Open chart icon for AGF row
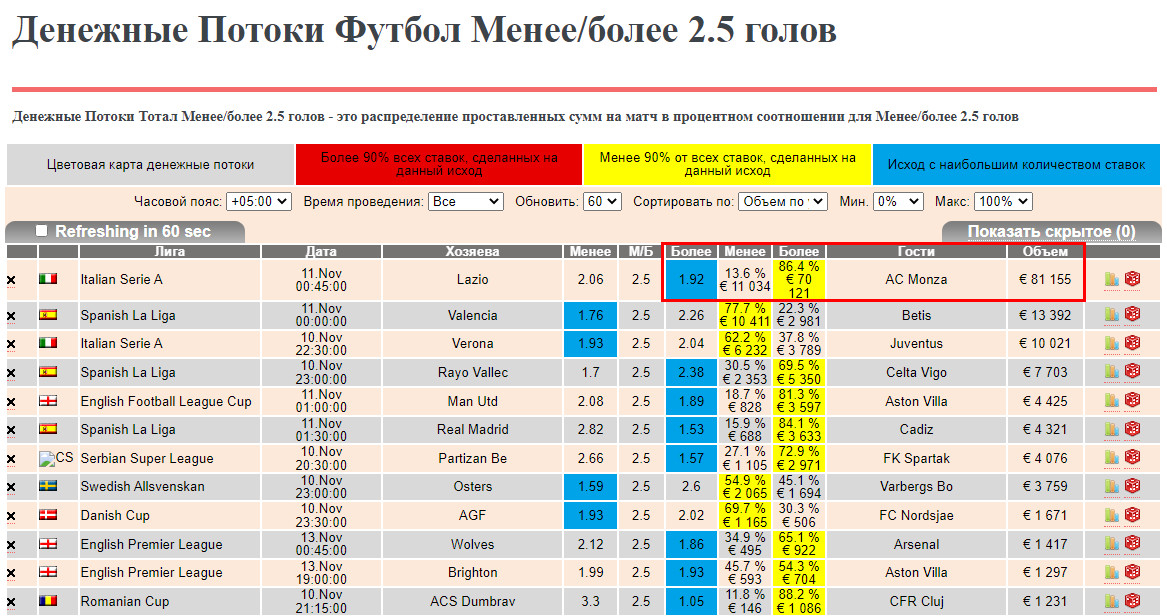1167x616 pixels. point(1111,516)
